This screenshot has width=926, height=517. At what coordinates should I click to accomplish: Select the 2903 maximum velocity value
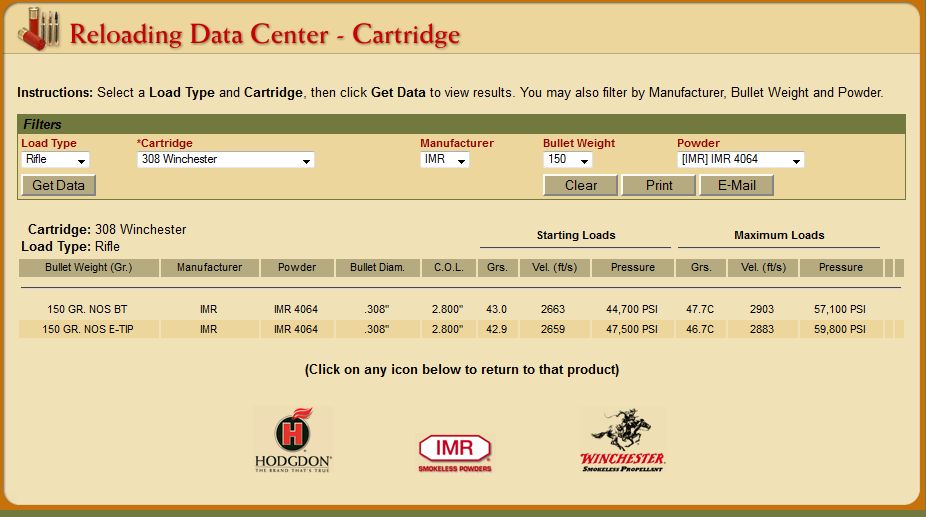[x=762, y=309]
